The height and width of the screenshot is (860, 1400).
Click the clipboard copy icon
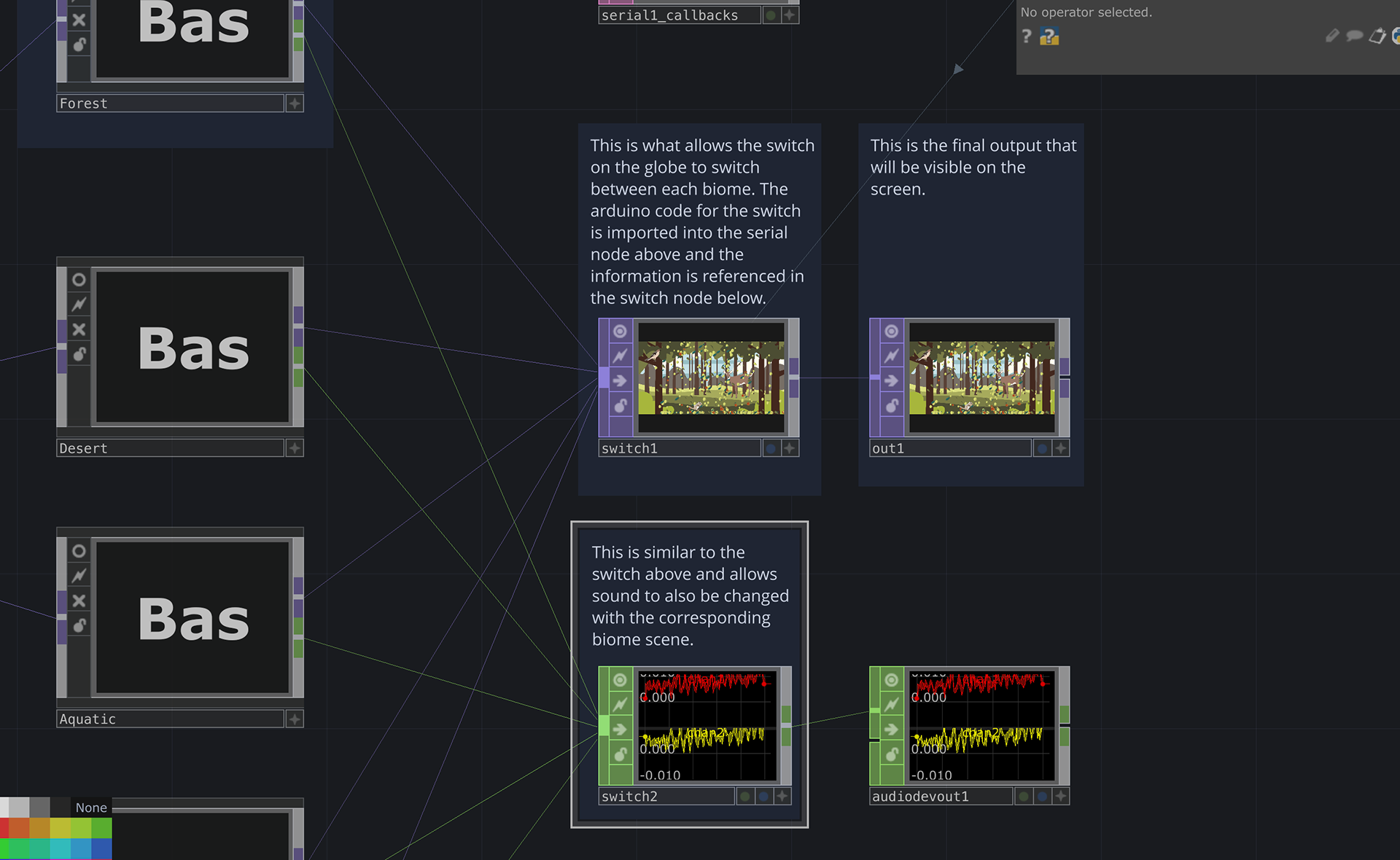[1377, 36]
